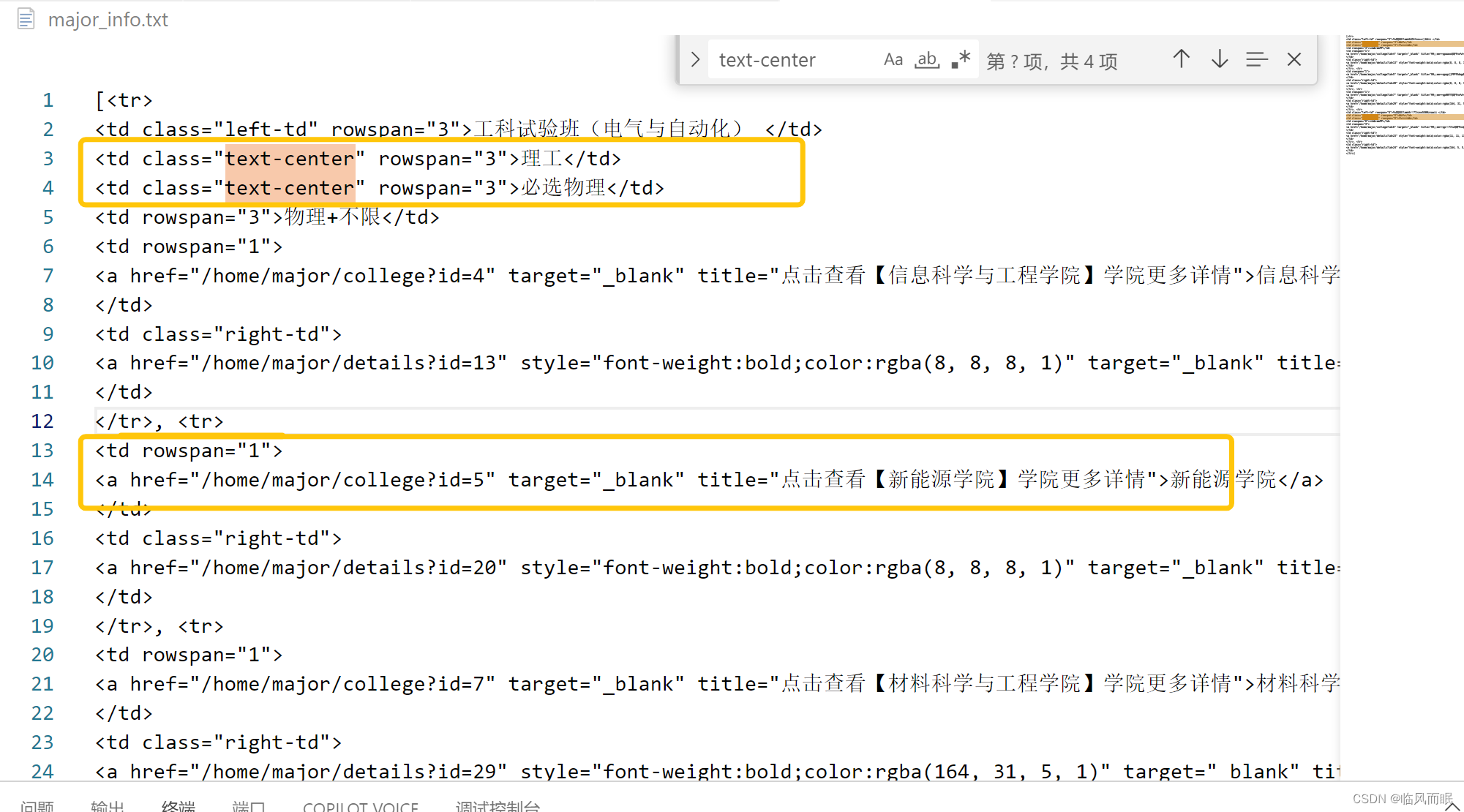Click line number 12 in gutter
This screenshot has width=1464, height=812.
[42, 421]
